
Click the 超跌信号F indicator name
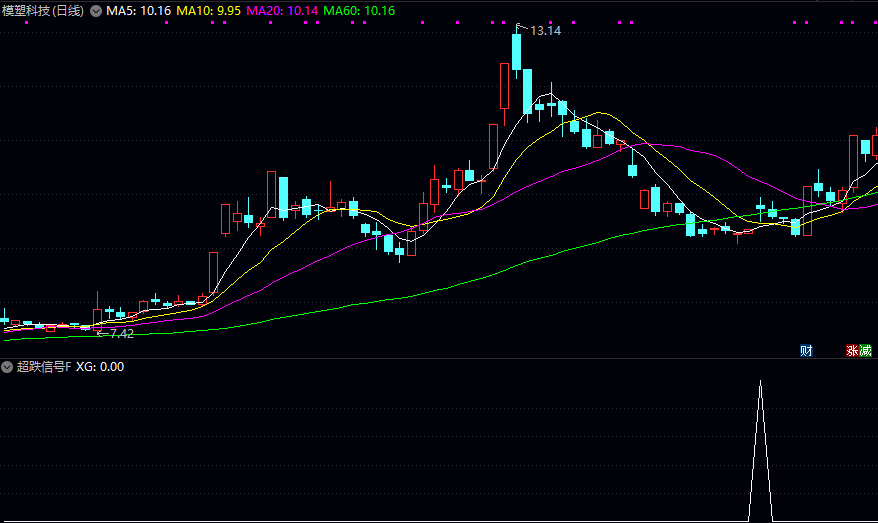(43, 367)
